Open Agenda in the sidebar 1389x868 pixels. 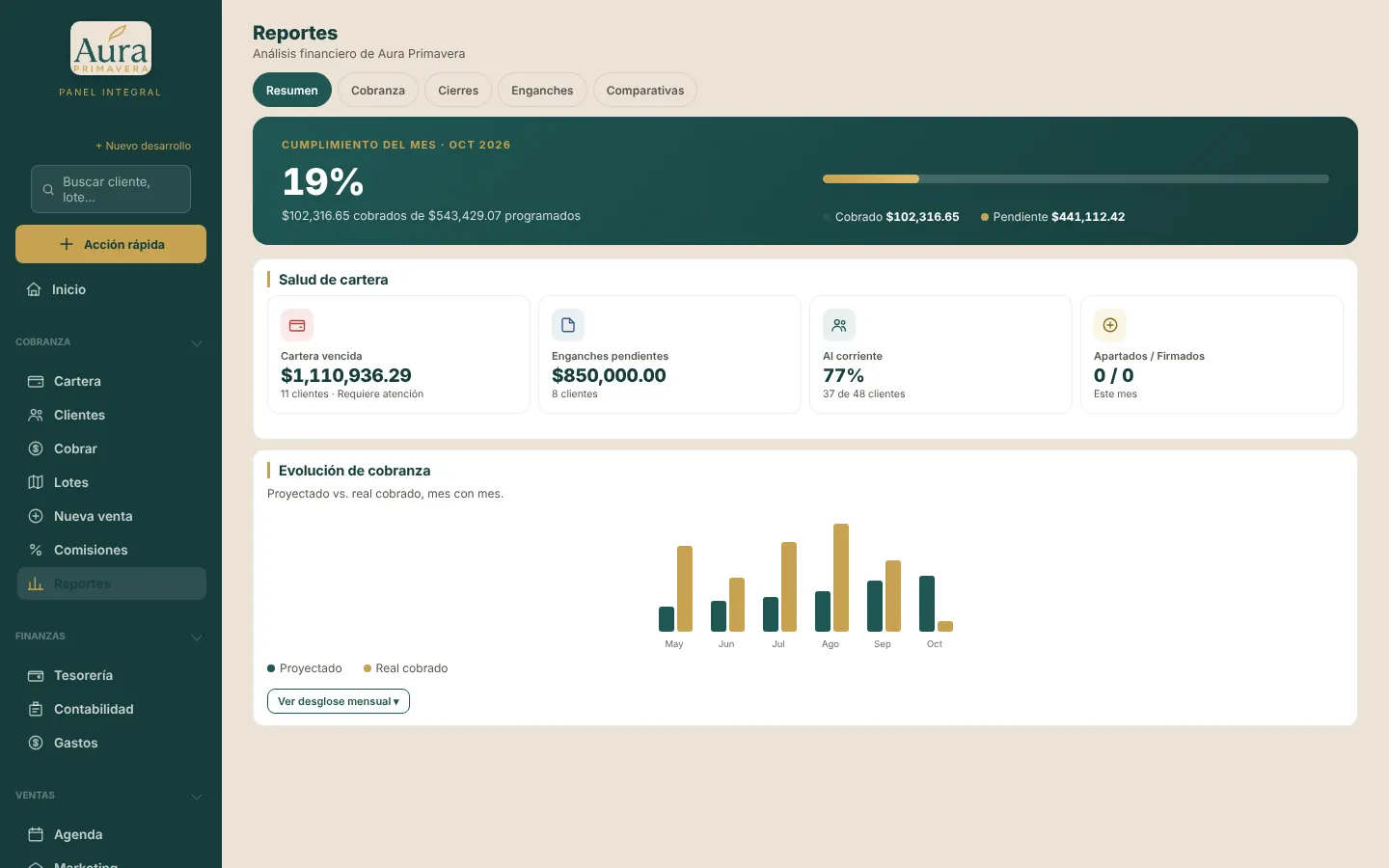tap(111, 834)
